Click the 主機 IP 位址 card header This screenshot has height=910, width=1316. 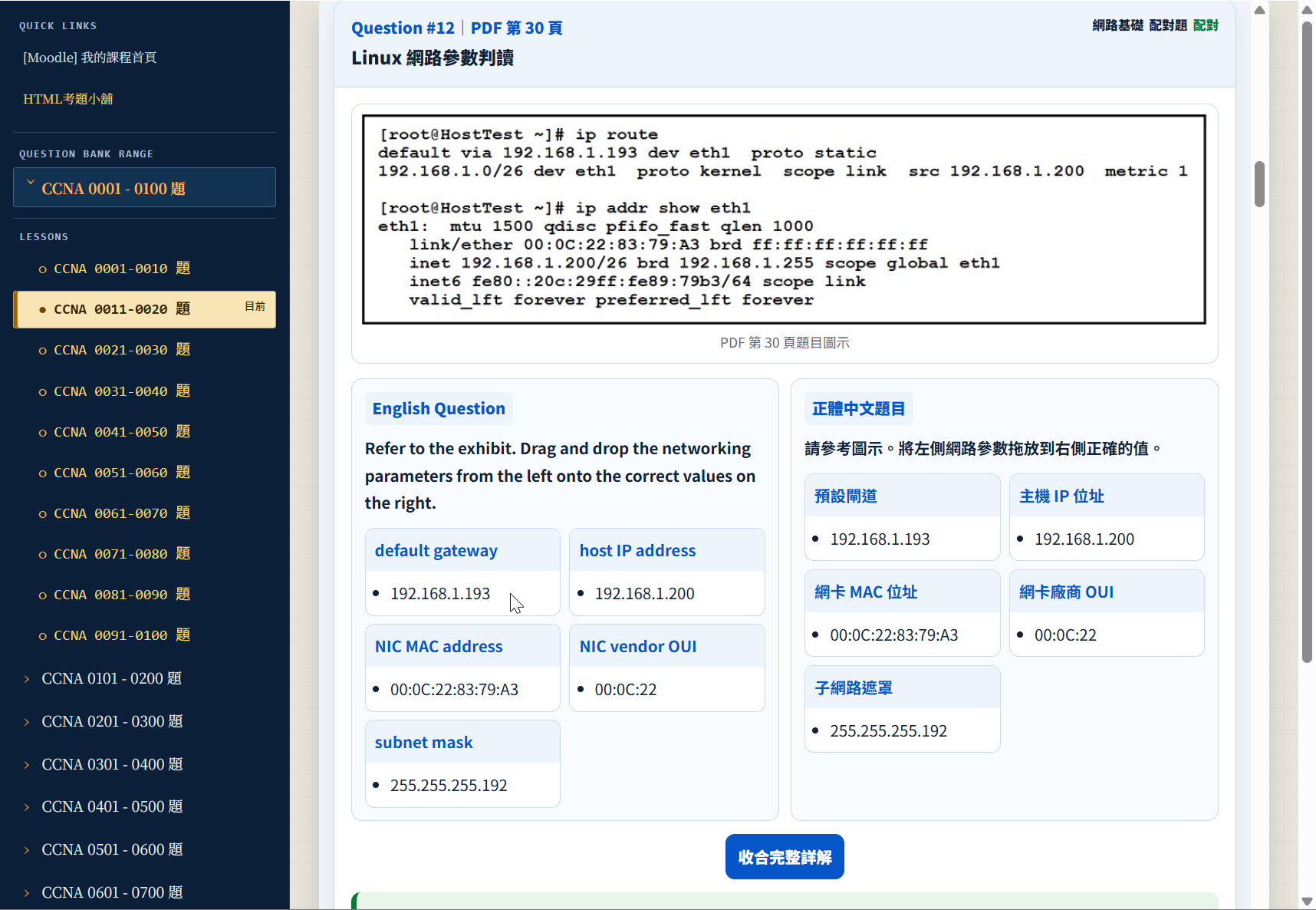tap(1107, 496)
